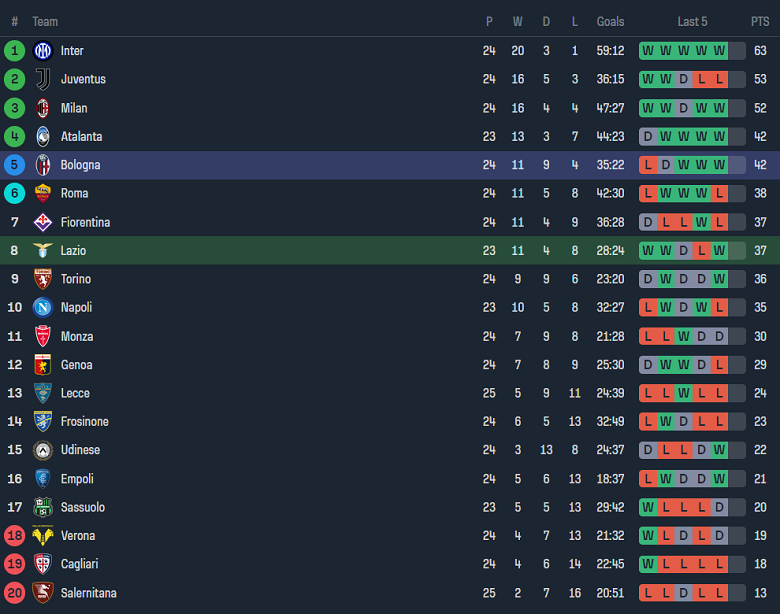Open the Fiorentina team link
Screen dimensions: 780x614
85,222
